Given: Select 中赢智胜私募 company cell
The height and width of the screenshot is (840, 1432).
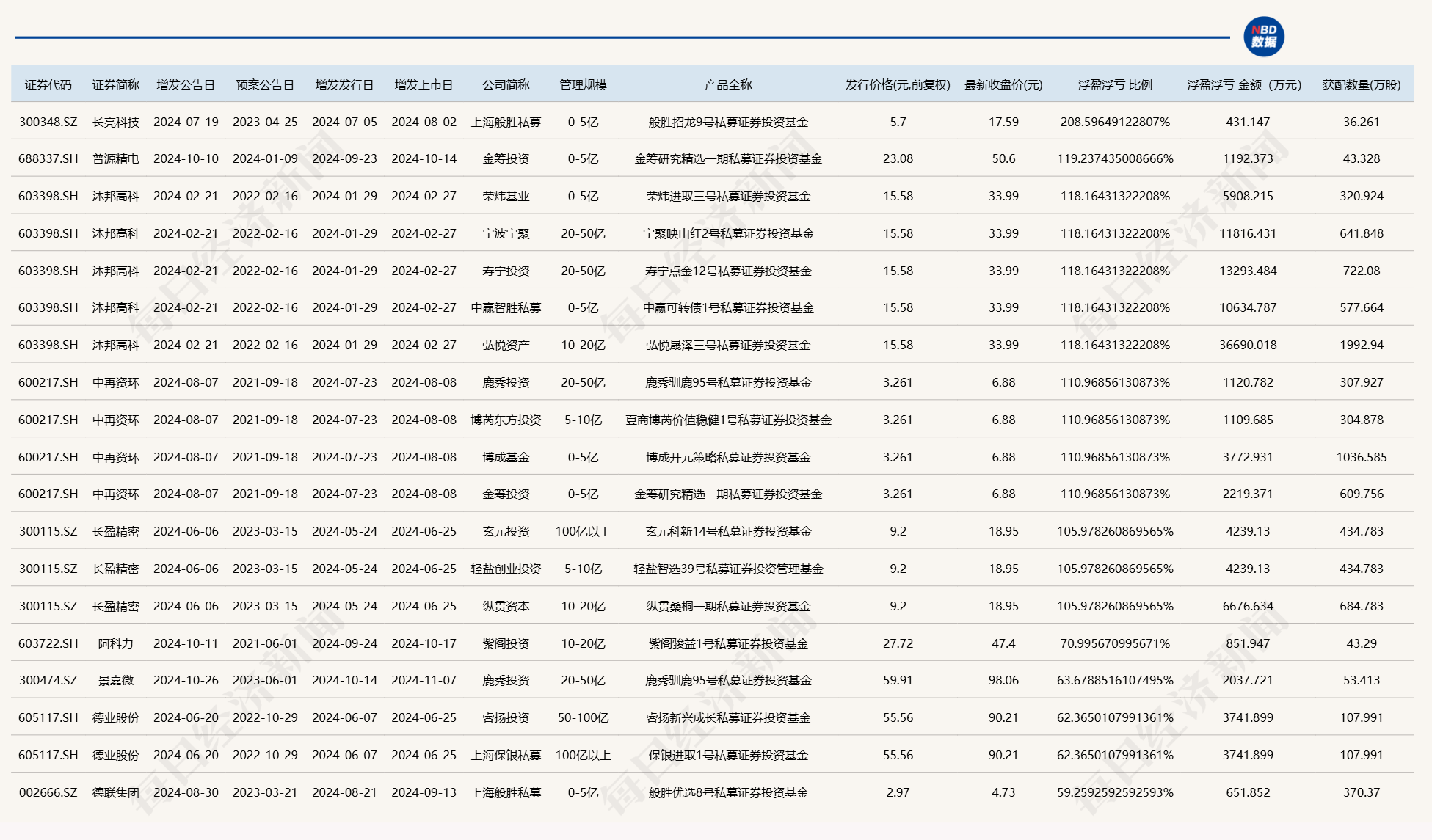Looking at the screenshot, I should 506,307.
